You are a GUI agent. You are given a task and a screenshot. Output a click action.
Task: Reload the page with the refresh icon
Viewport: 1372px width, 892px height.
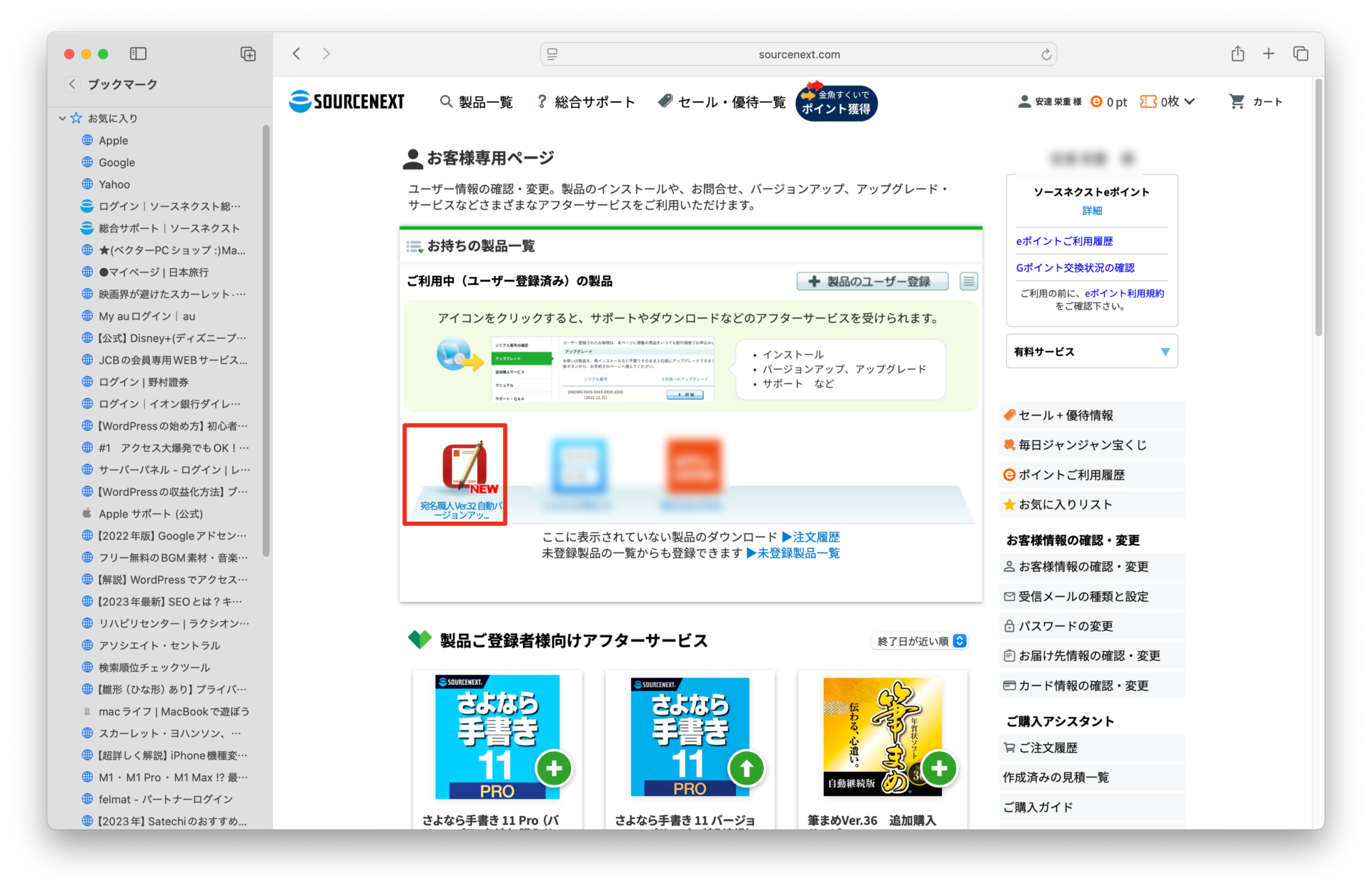click(1046, 54)
